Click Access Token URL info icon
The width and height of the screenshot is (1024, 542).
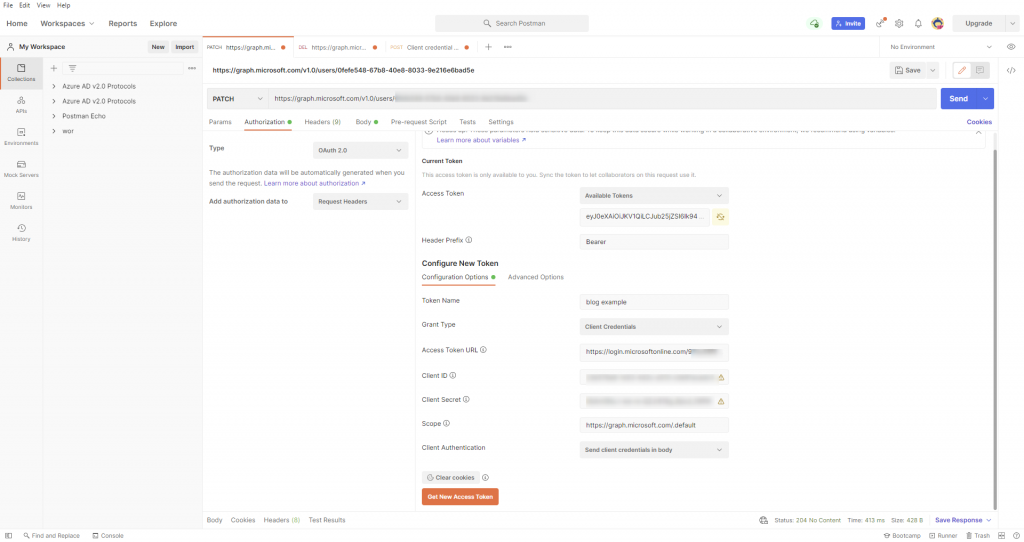coord(483,350)
